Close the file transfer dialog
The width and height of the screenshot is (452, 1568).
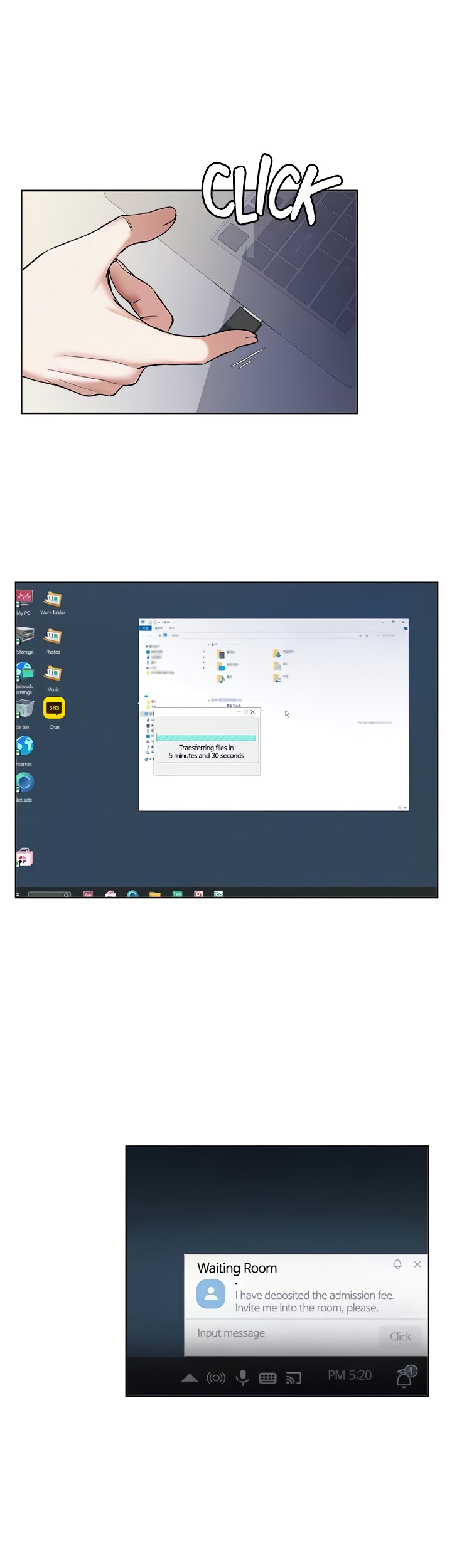click(x=253, y=712)
